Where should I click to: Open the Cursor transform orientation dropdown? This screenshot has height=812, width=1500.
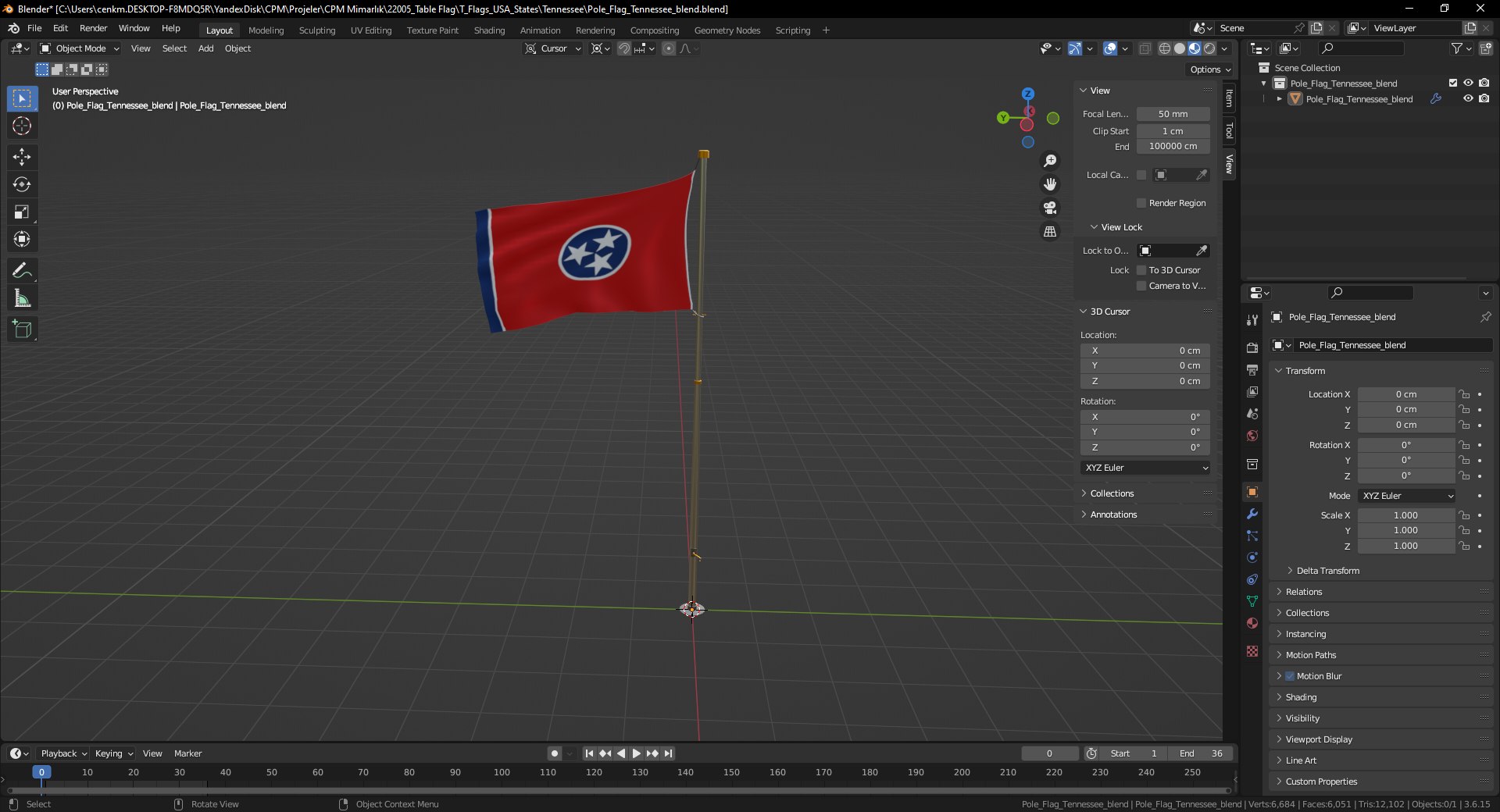coord(553,48)
